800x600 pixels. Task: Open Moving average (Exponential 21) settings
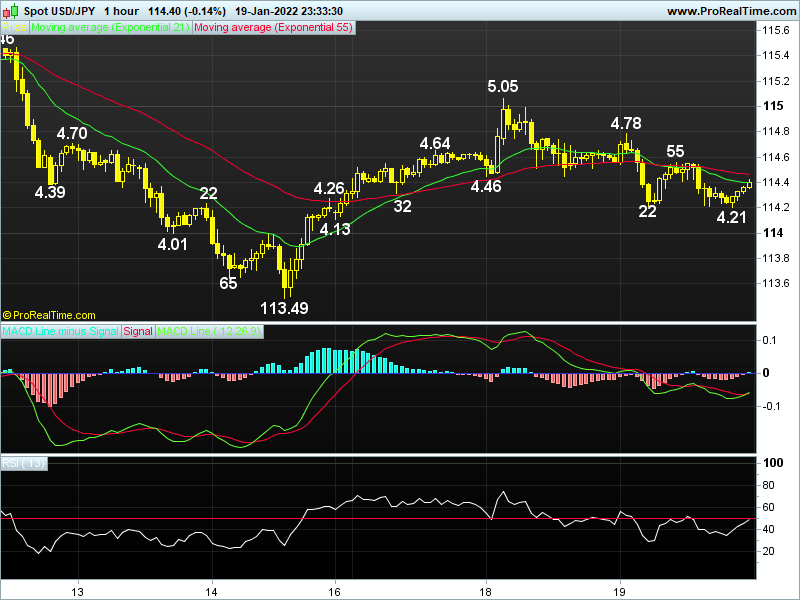click(110, 29)
